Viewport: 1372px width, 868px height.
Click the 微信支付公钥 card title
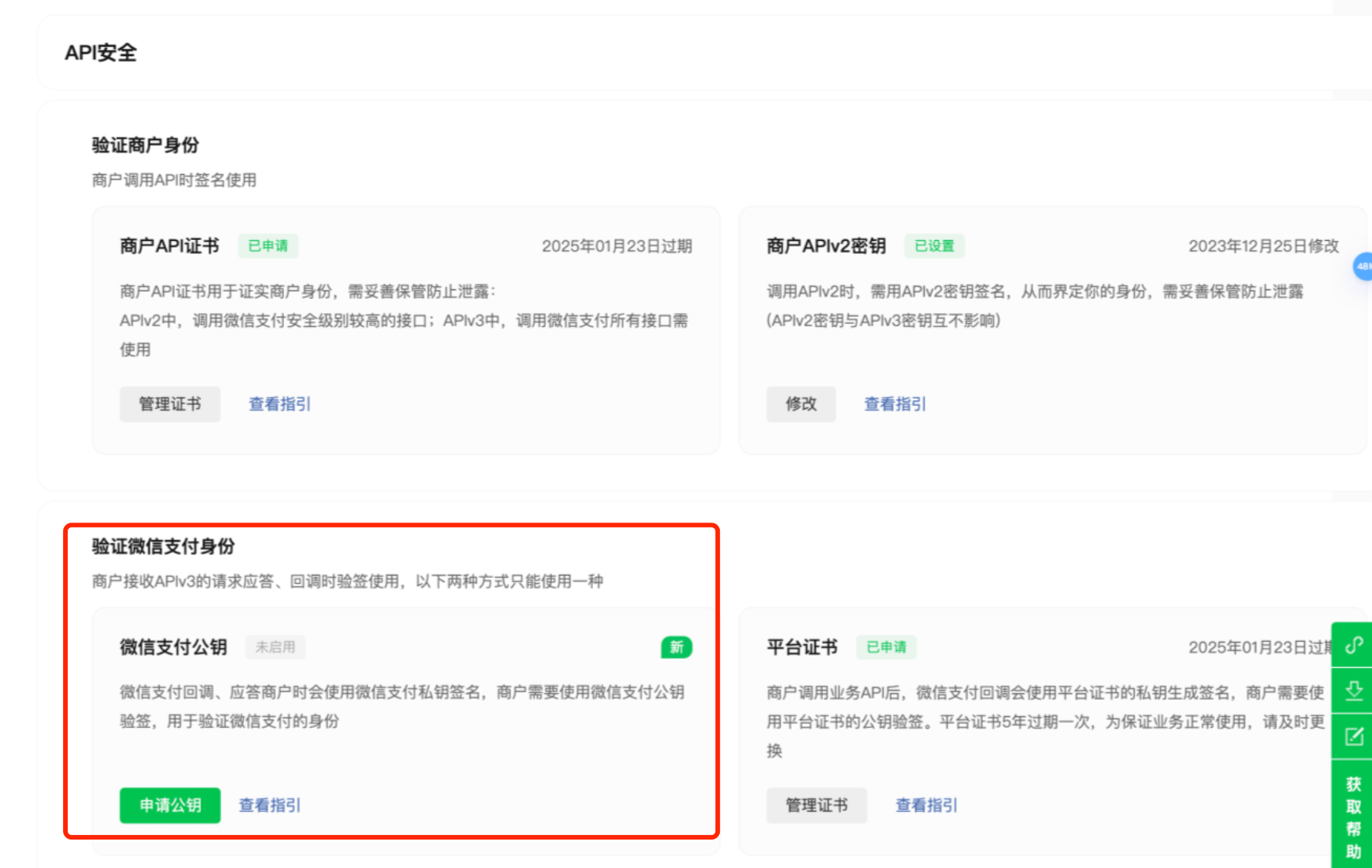[x=173, y=647]
